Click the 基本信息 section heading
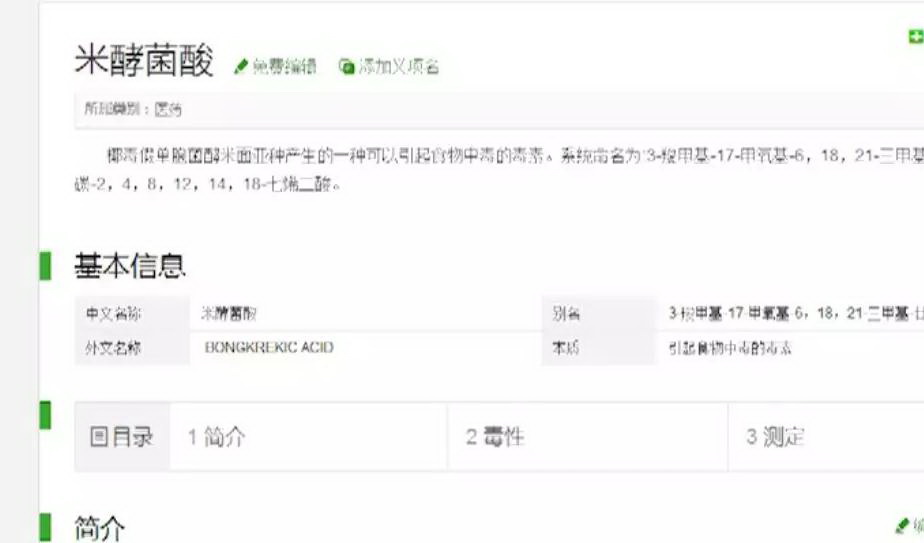The image size is (924, 543). coord(130,266)
